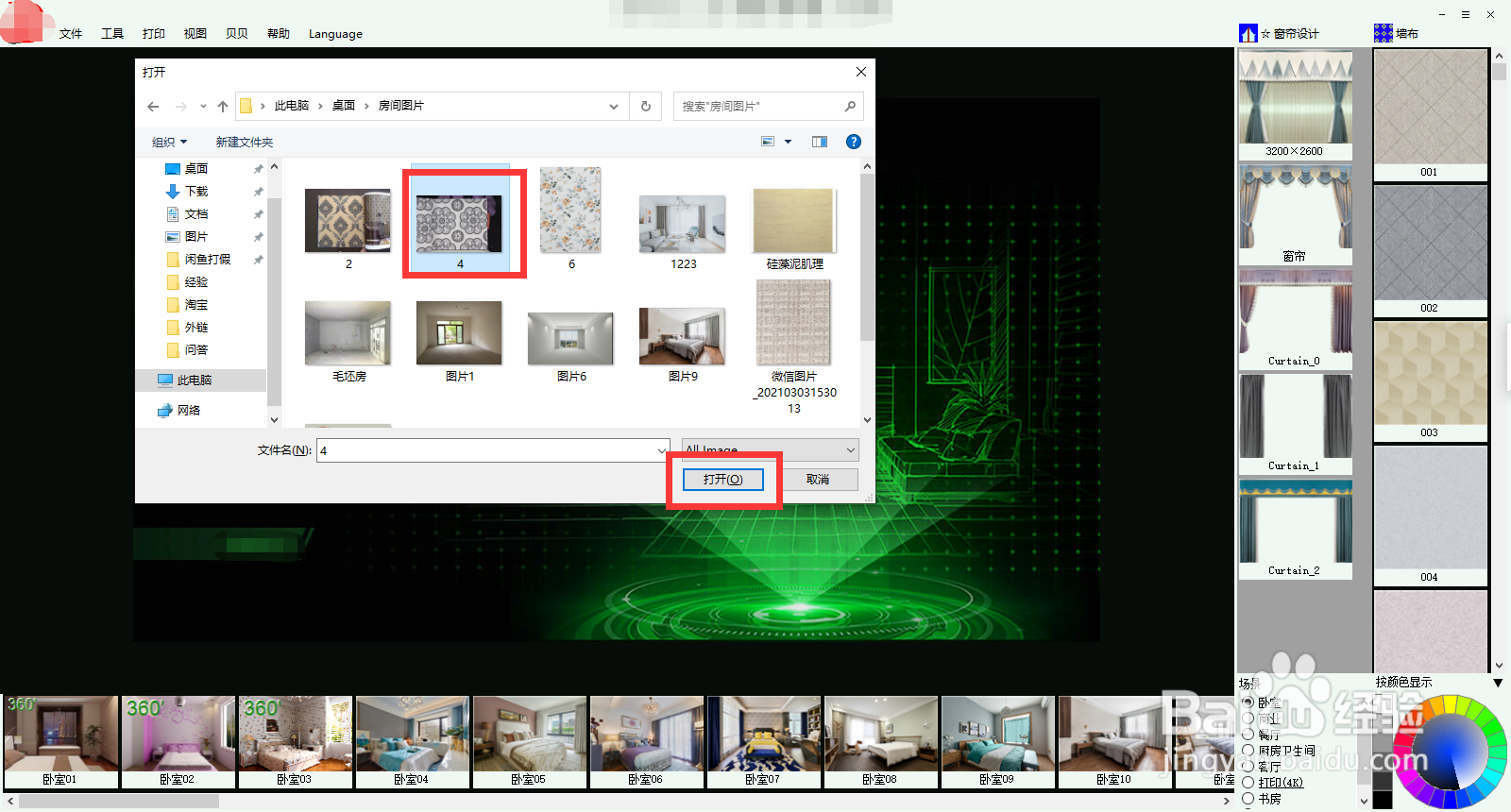The image size is (1511, 812).
Task: Select the 毛坯房 image file
Action: point(348,342)
